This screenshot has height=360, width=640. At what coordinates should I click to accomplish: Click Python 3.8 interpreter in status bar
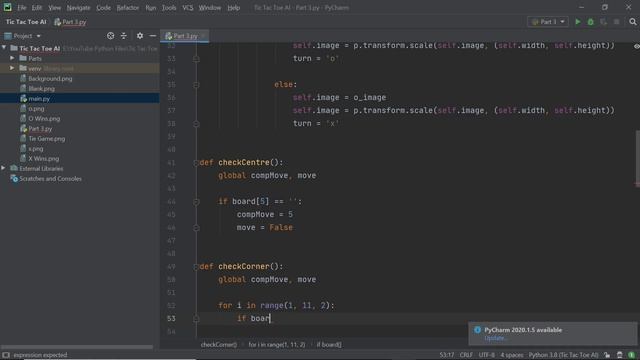click(563, 355)
